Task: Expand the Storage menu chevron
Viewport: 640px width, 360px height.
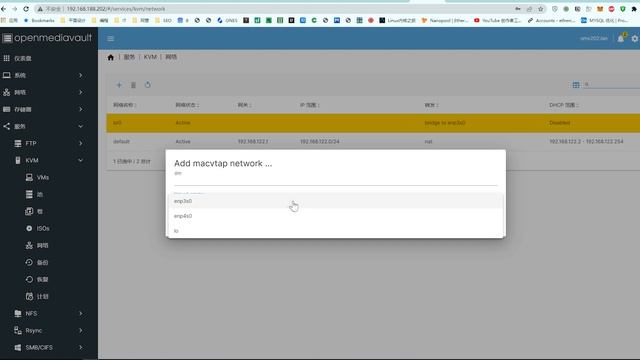Action: [x=80, y=109]
